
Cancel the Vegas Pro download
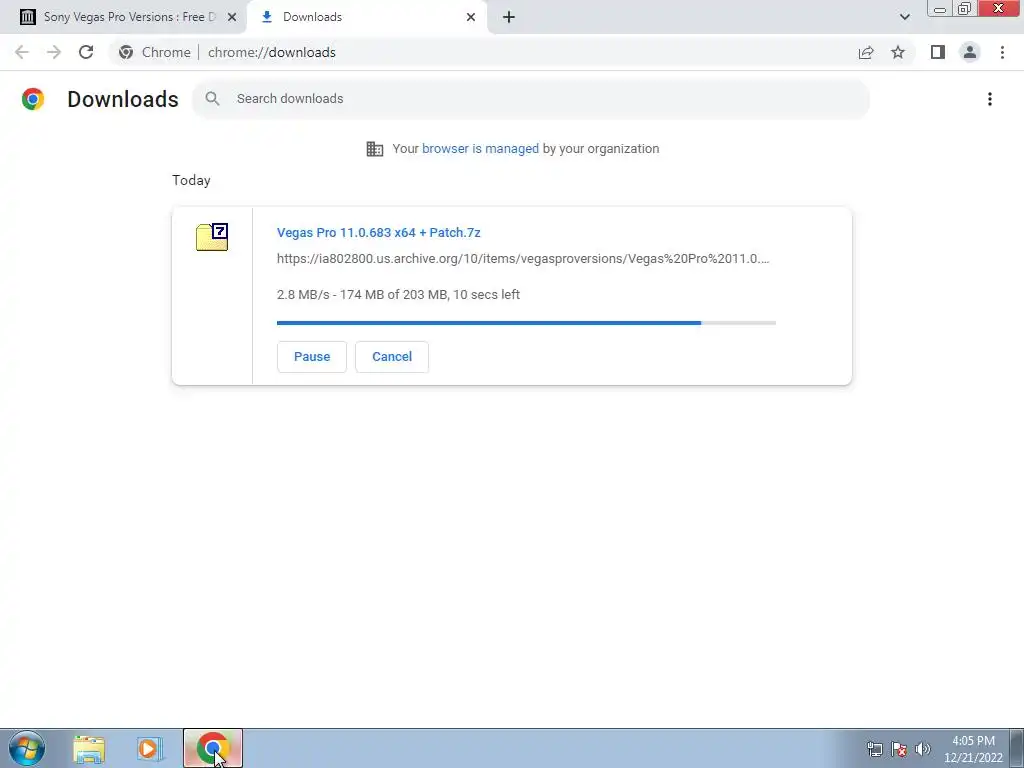click(x=392, y=357)
